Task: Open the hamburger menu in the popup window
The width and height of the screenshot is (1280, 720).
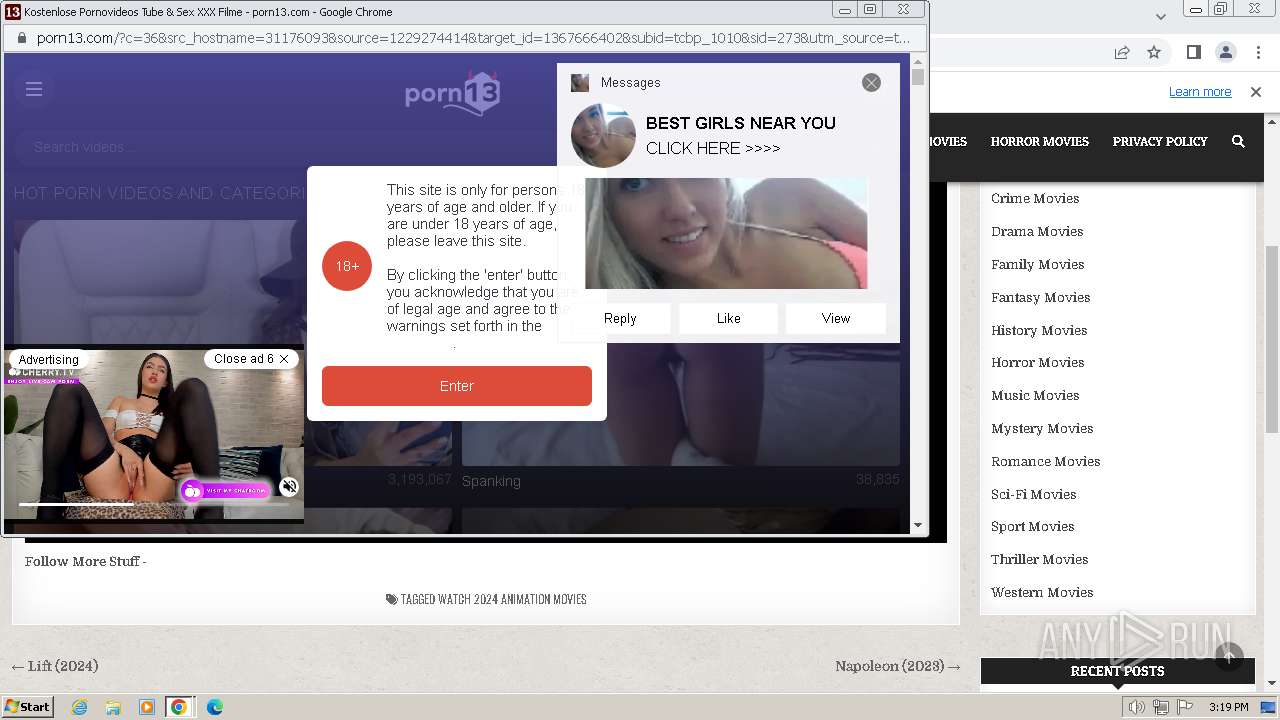Action: 34,89
